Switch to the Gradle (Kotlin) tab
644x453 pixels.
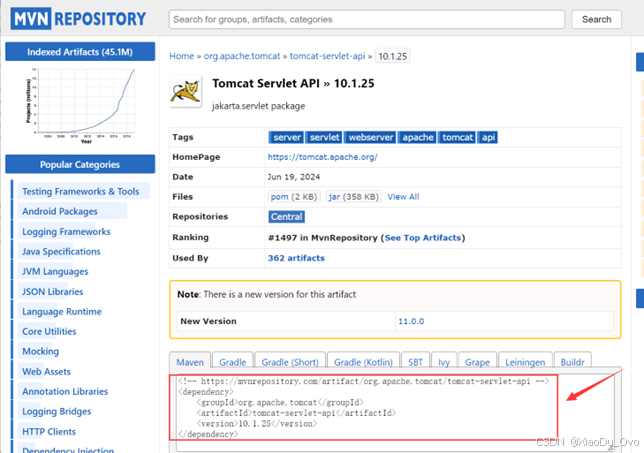click(363, 361)
